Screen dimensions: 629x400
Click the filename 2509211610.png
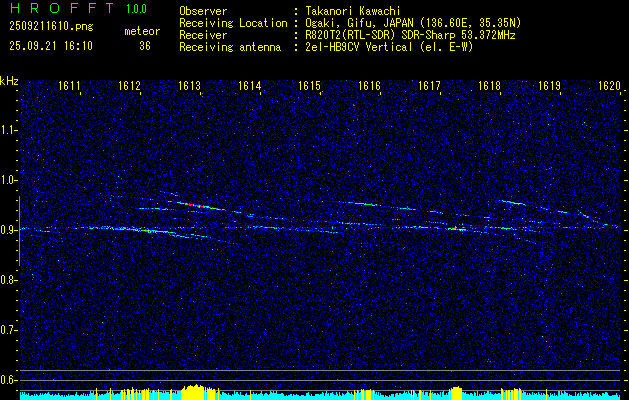tap(51, 27)
